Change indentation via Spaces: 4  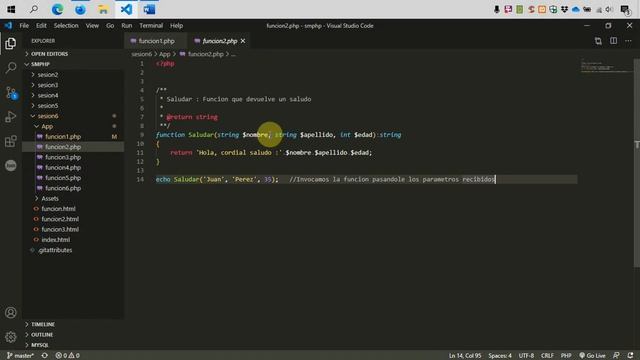click(x=500, y=356)
